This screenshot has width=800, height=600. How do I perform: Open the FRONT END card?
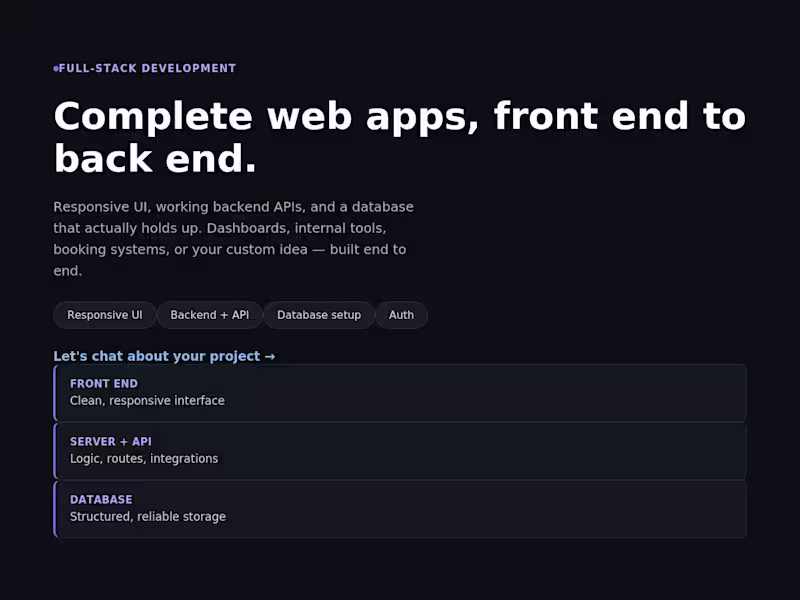coord(400,393)
